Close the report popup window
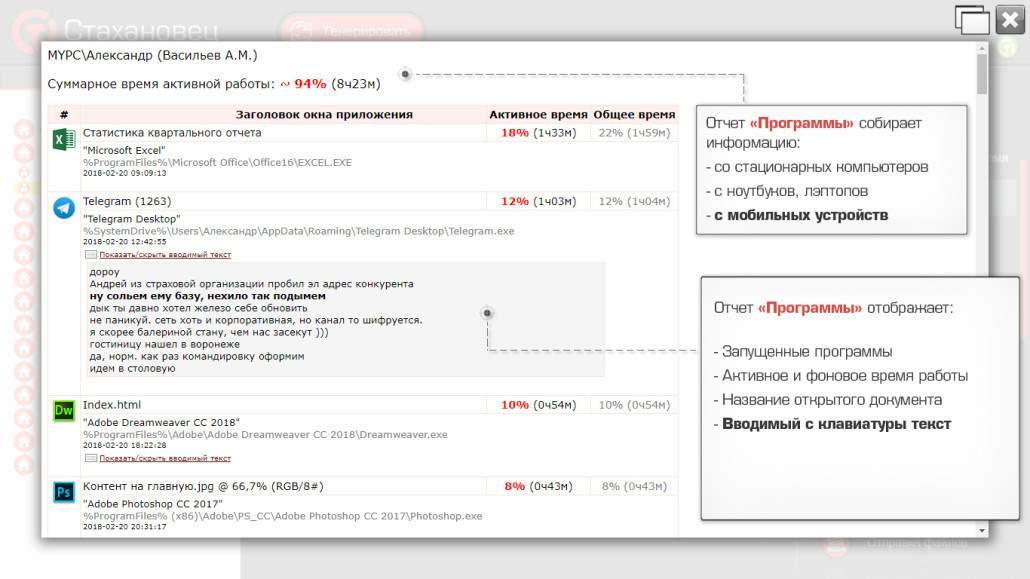The height and width of the screenshot is (579, 1030). [1010, 20]
